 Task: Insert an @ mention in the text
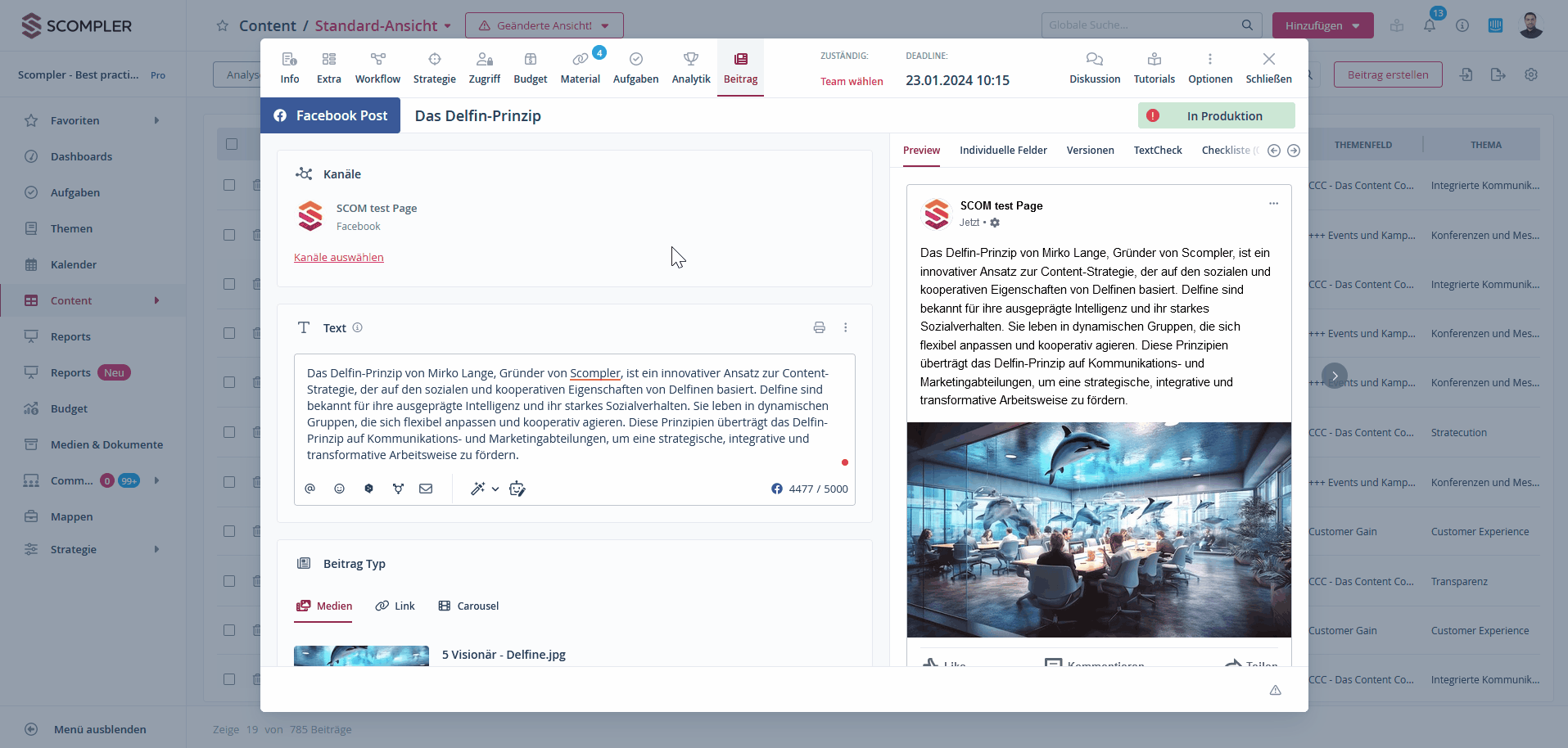pos(310,489)
